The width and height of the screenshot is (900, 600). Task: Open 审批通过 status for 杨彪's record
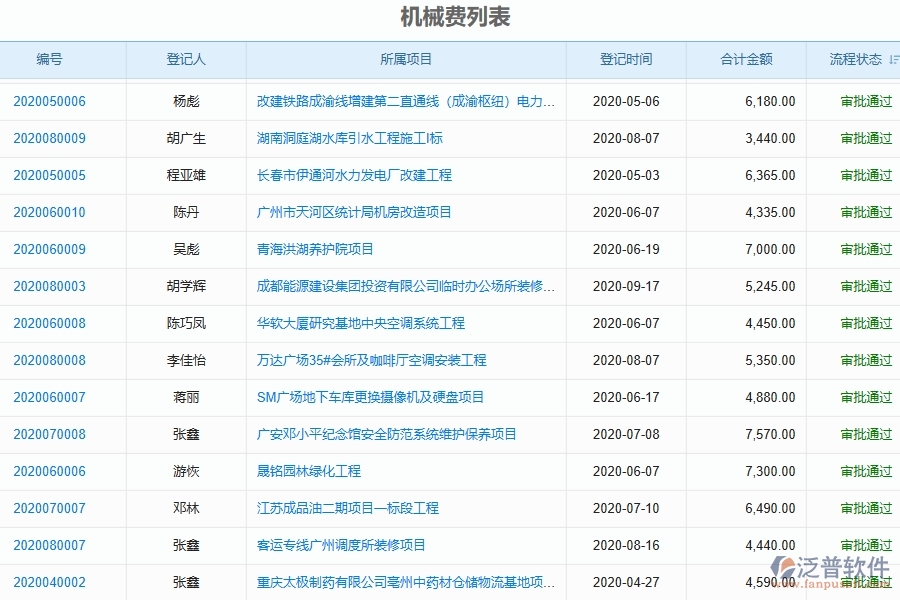coord(866,101)
